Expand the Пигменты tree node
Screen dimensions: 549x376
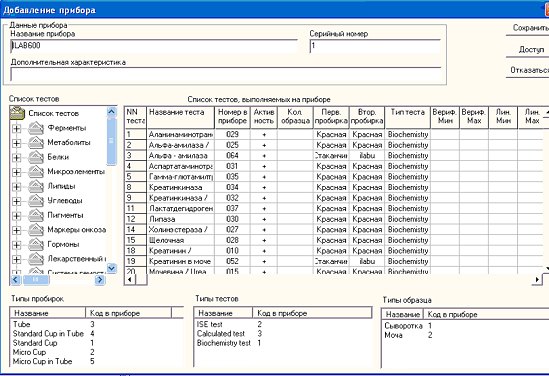coord(16,216)
